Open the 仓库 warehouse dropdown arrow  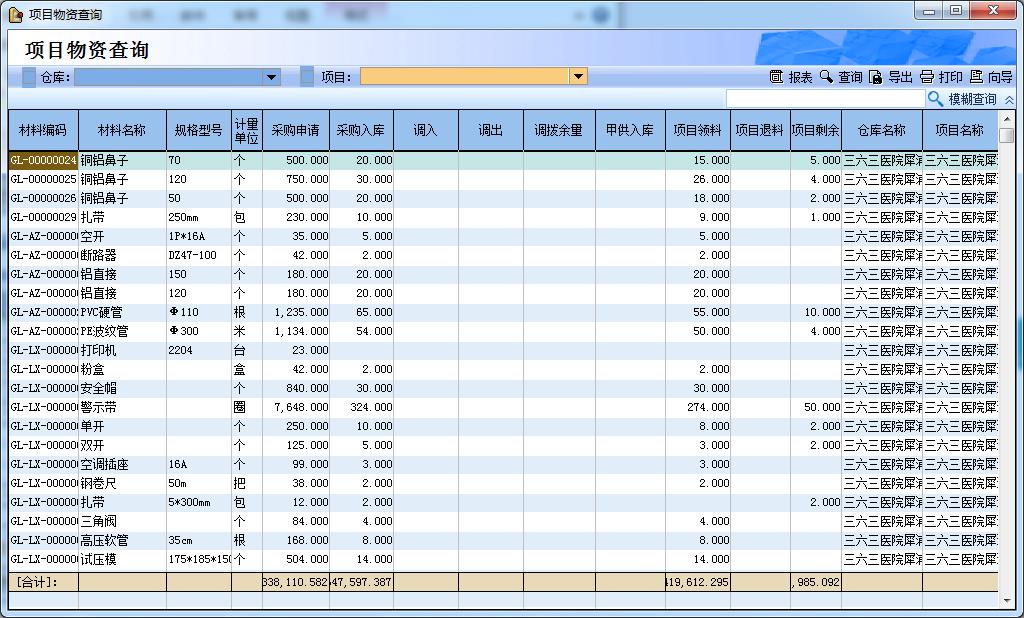pyautogui.click(x=271, y=77)
